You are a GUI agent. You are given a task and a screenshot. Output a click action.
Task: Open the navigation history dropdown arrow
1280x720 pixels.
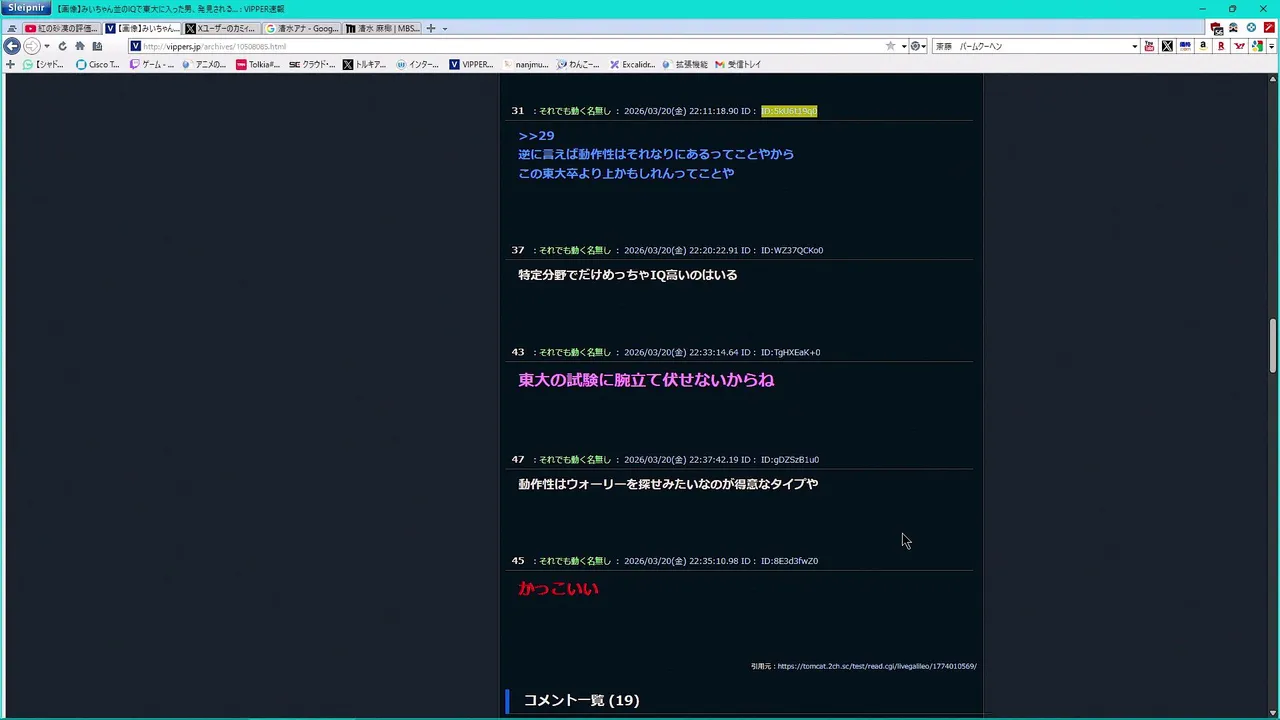point(47,46)
